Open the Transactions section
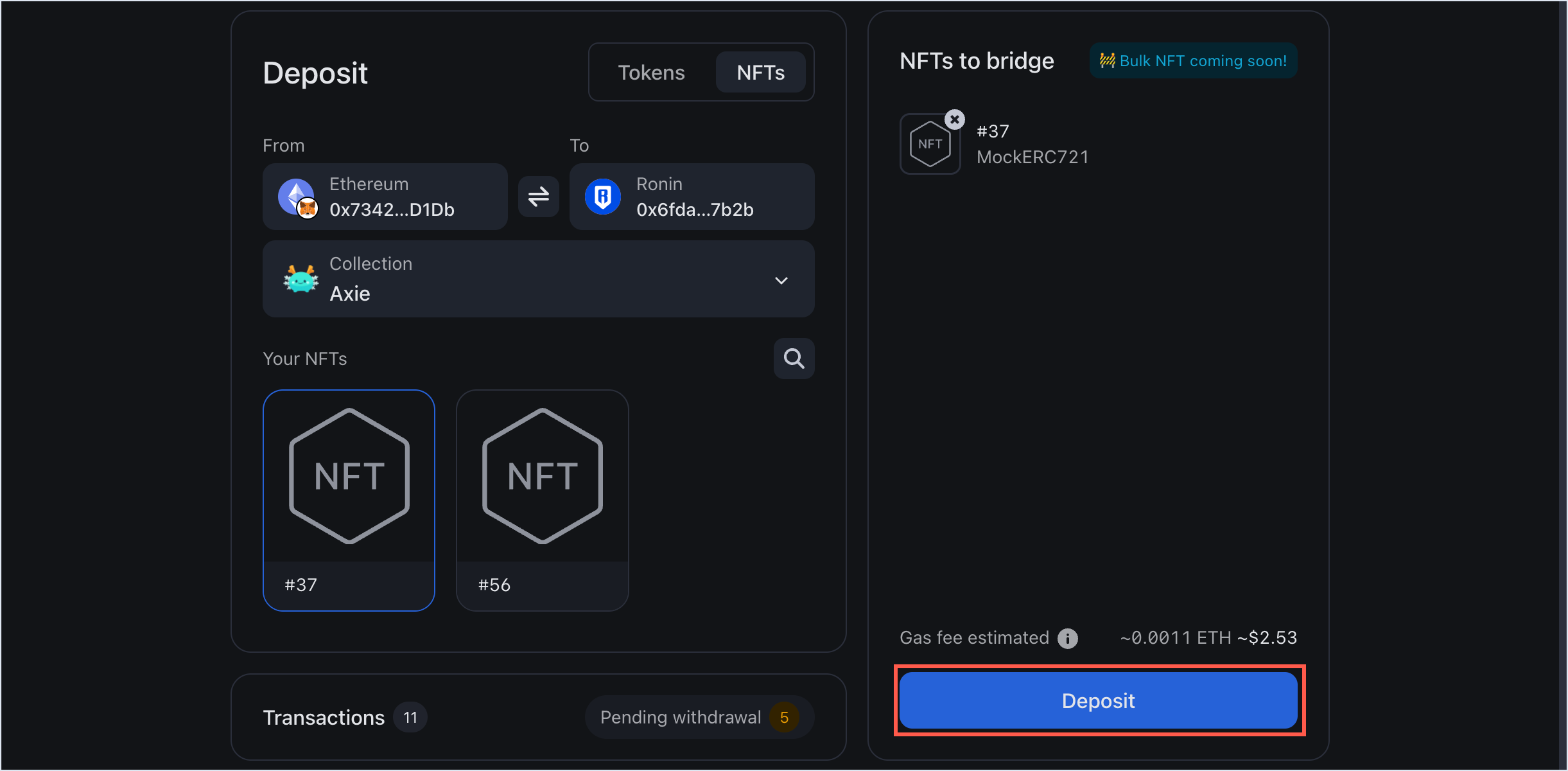Viewport: 1568px width, 771px height. pos(324,717)
